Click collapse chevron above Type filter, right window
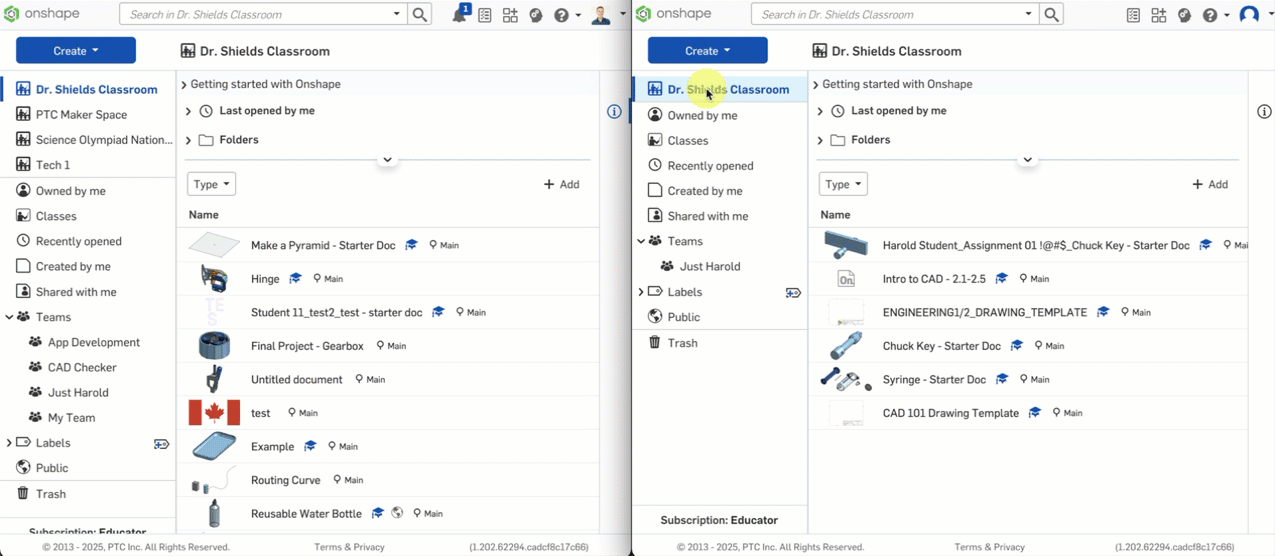Viewport: 1275px width, 556px height. click(x=1027, y=160)
